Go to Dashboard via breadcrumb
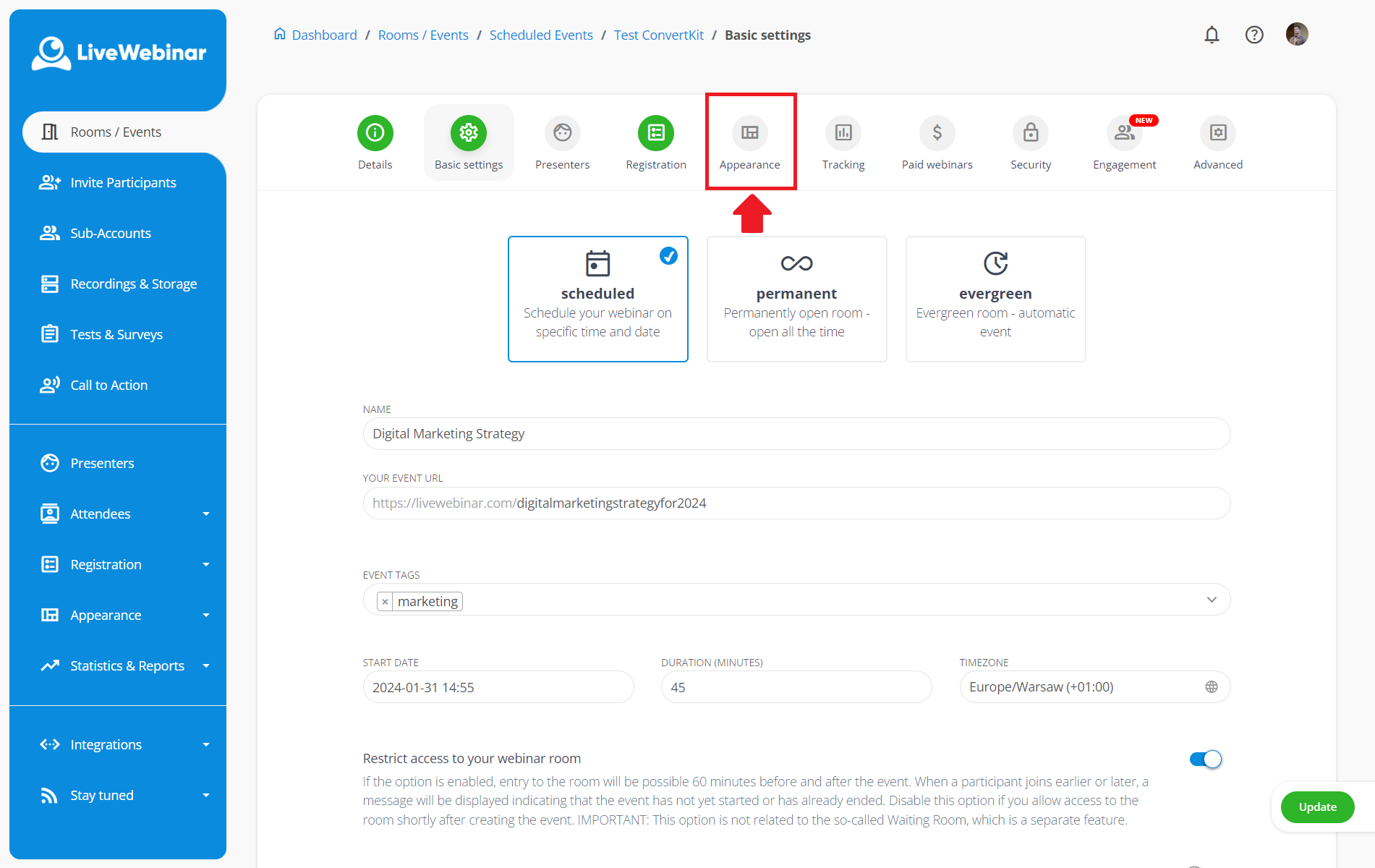This screenshot has height=868, width=1375. (324, 34)
